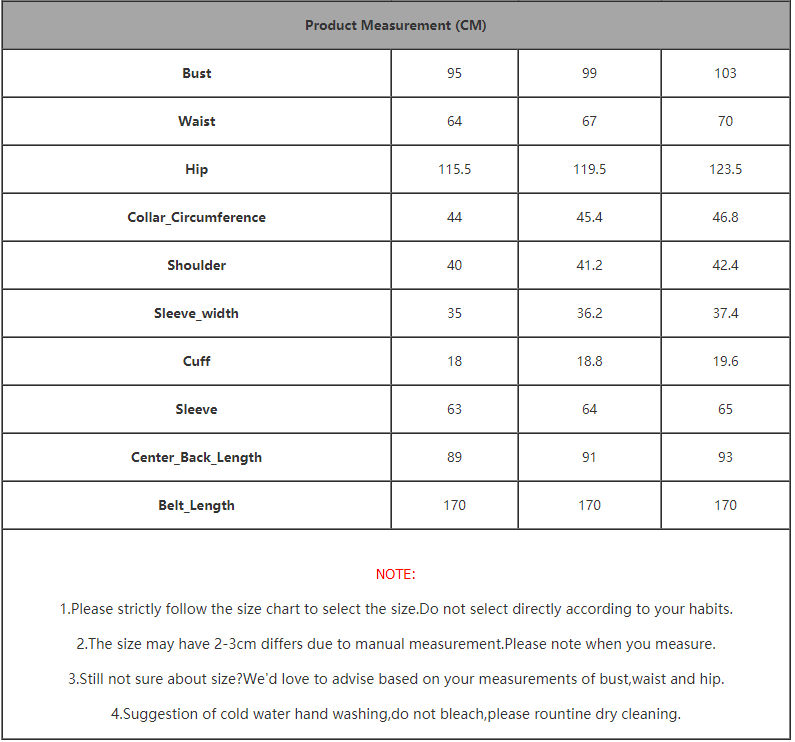Click the Waist row label

click(197, 121)
